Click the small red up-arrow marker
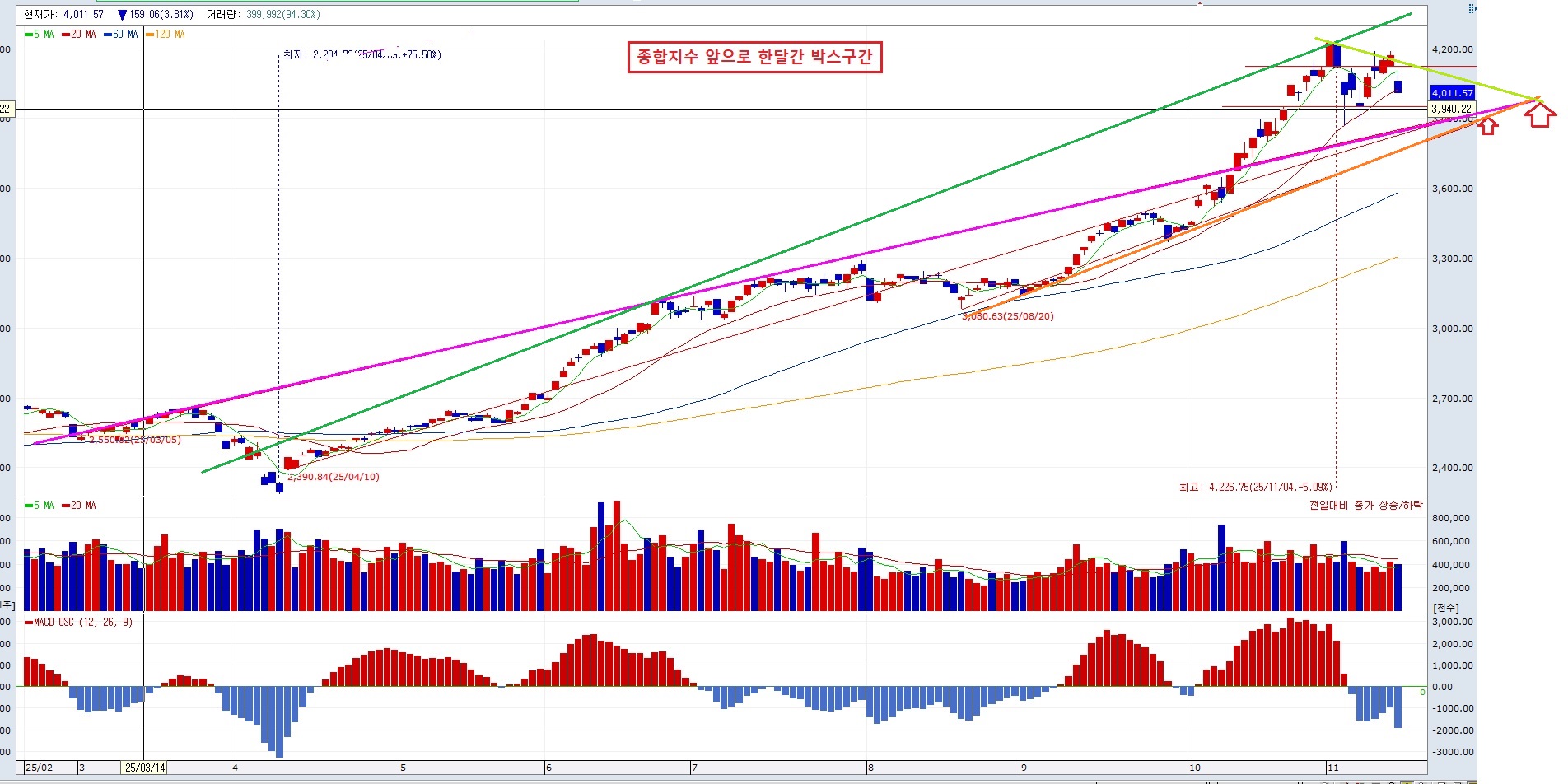 pyautogui.click(x=1487, y=126)
